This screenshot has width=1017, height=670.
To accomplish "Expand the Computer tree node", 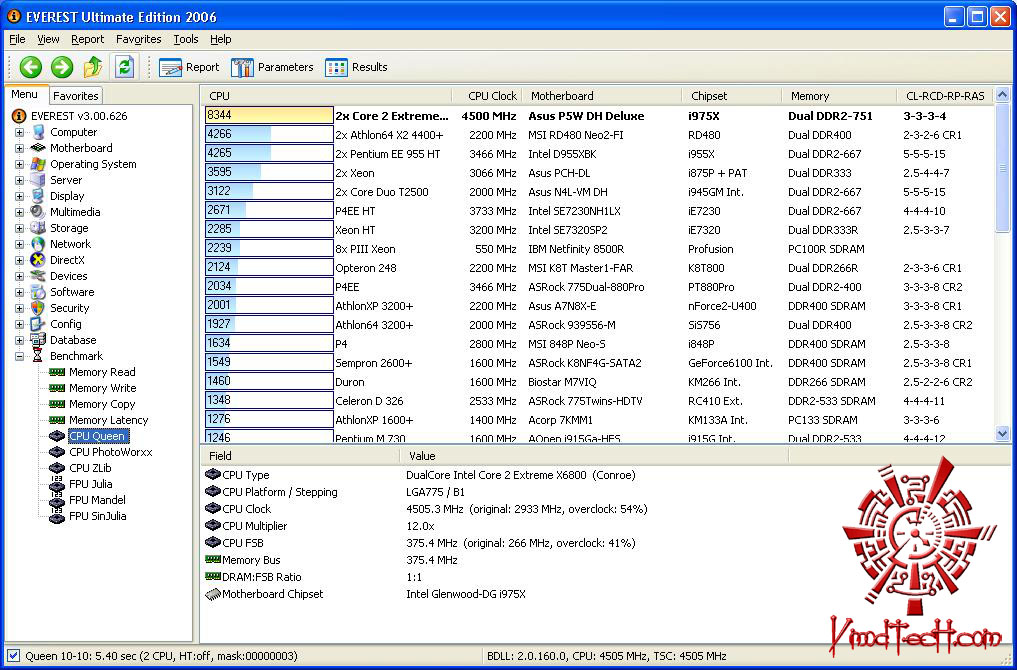I will [x=19, y=132].
